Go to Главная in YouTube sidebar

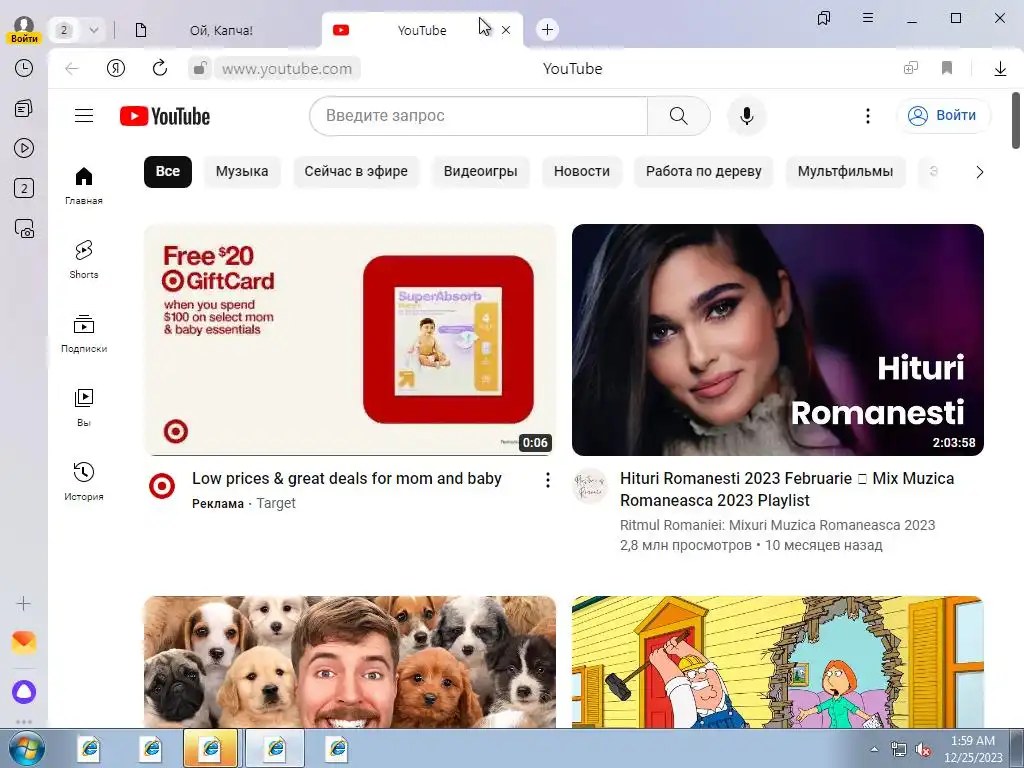point(84,185)
